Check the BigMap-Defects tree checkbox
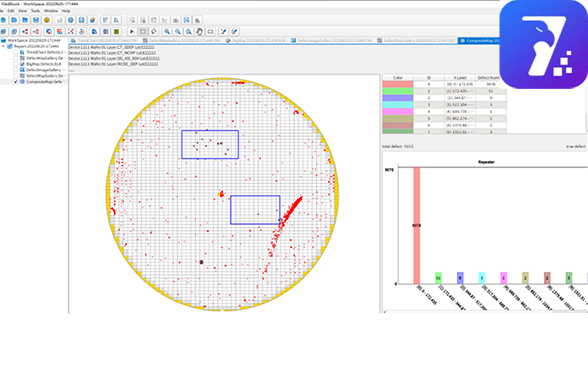Screen dimensions: 588x382 [x=16, y=64]
